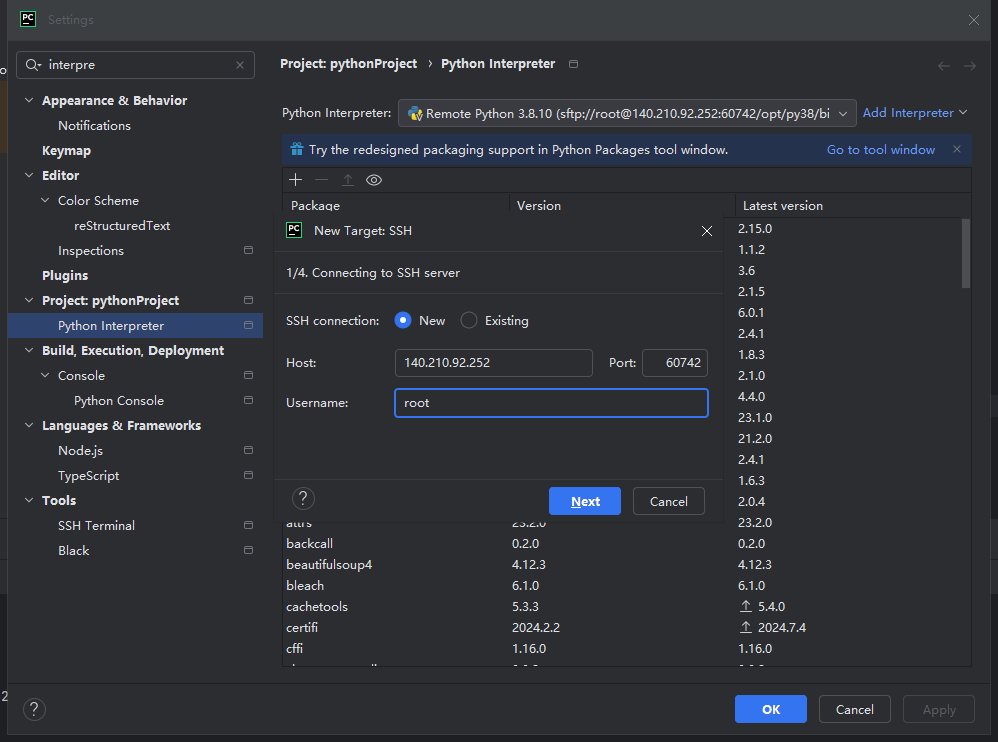Click the project icon next to Inspections

tap(248, 250)
